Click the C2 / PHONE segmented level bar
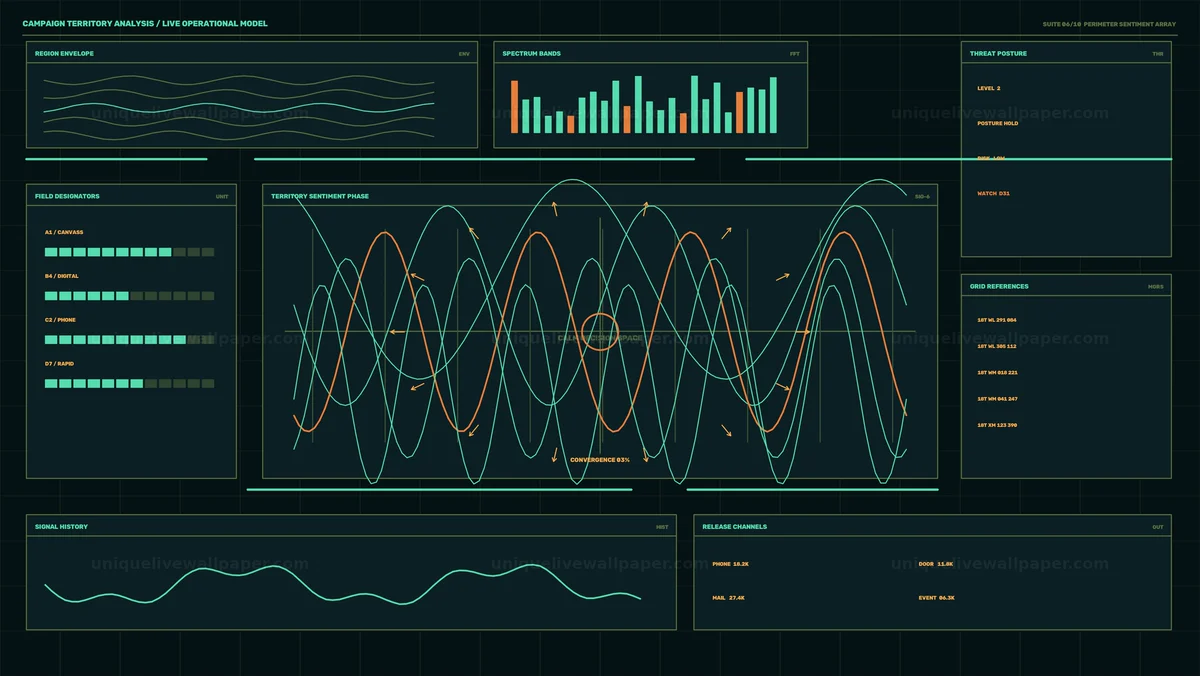Image resolution: width=1200 pixels, height=676 pixels. click(x=129, y=340)
